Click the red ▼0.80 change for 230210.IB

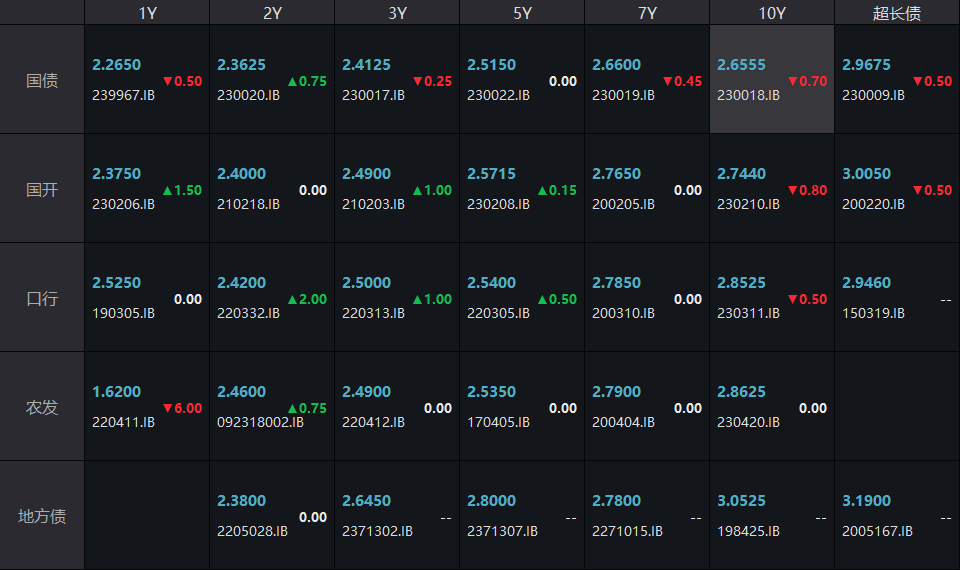coord(807,190)
